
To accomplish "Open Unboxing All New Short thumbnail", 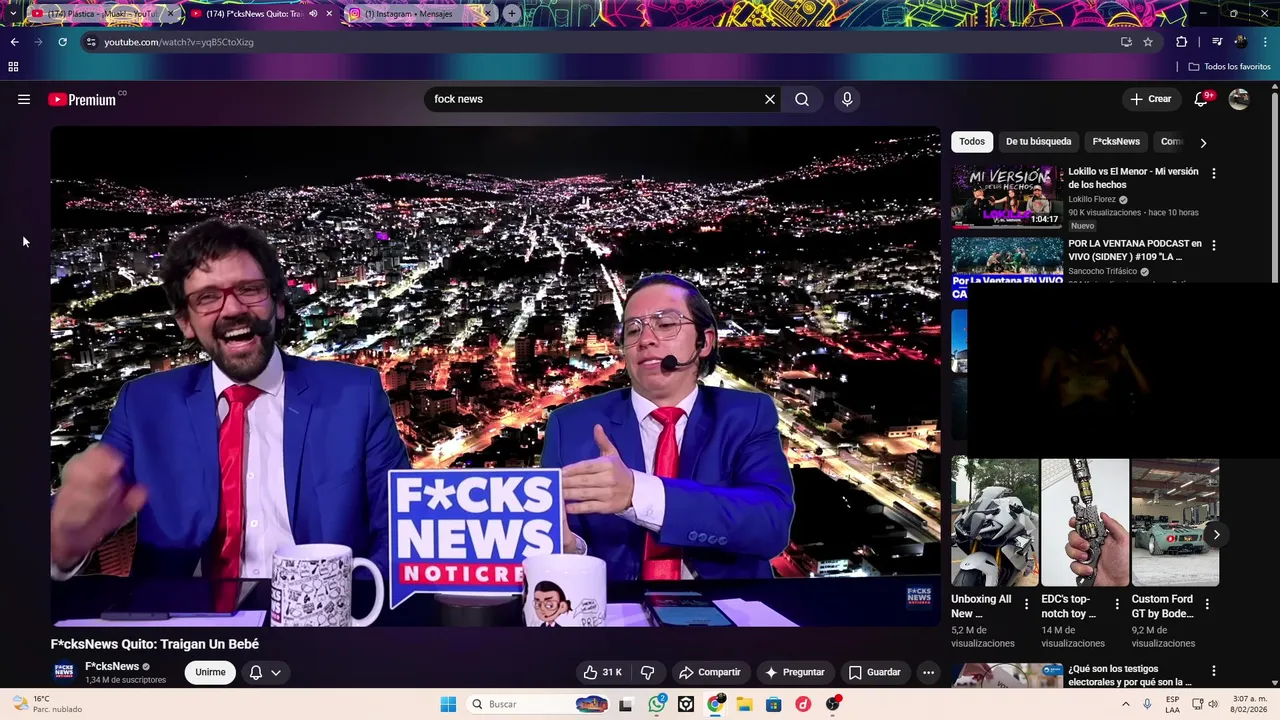I will (995, 522).
